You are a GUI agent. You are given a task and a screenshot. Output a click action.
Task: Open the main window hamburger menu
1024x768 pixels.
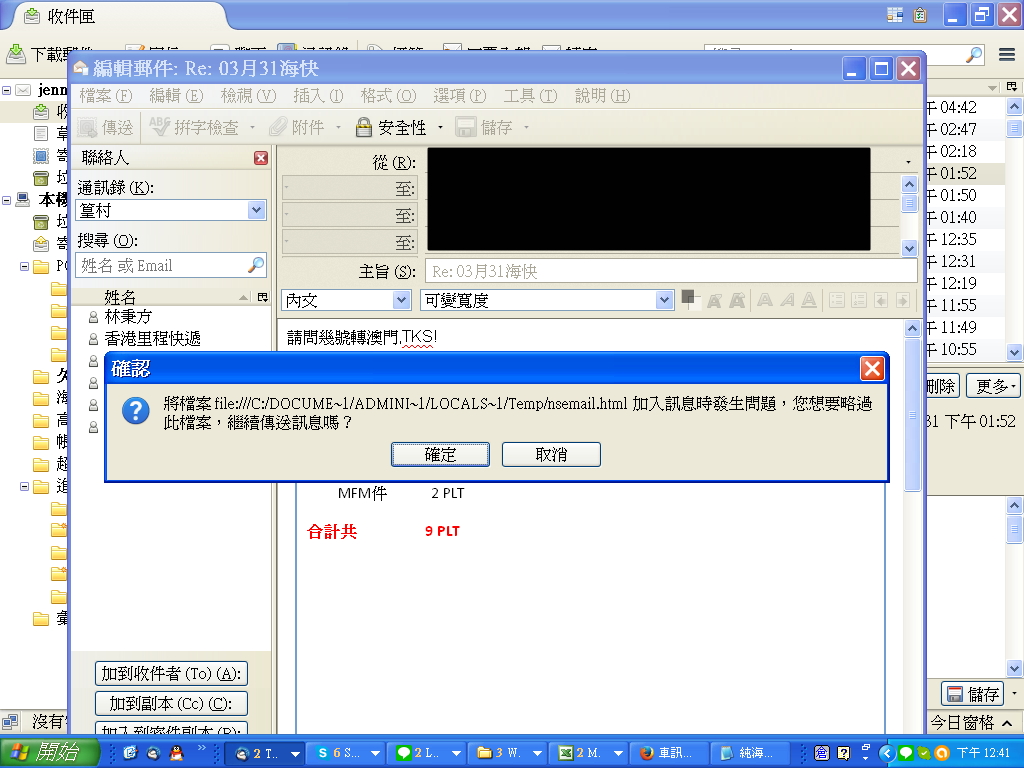1006,55
